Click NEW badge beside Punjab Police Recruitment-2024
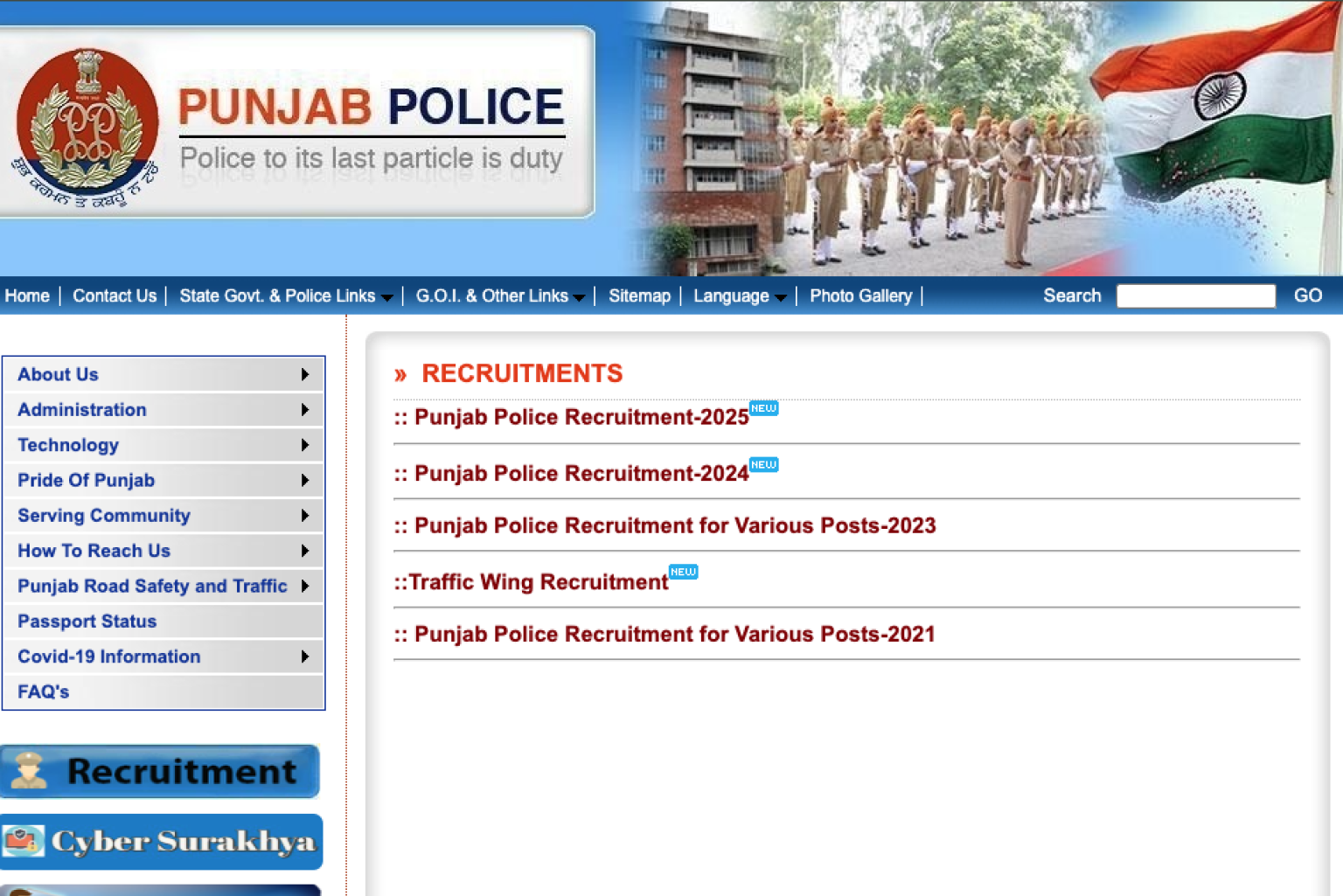This screenshot has height=896, width=1343. (763, 464)
